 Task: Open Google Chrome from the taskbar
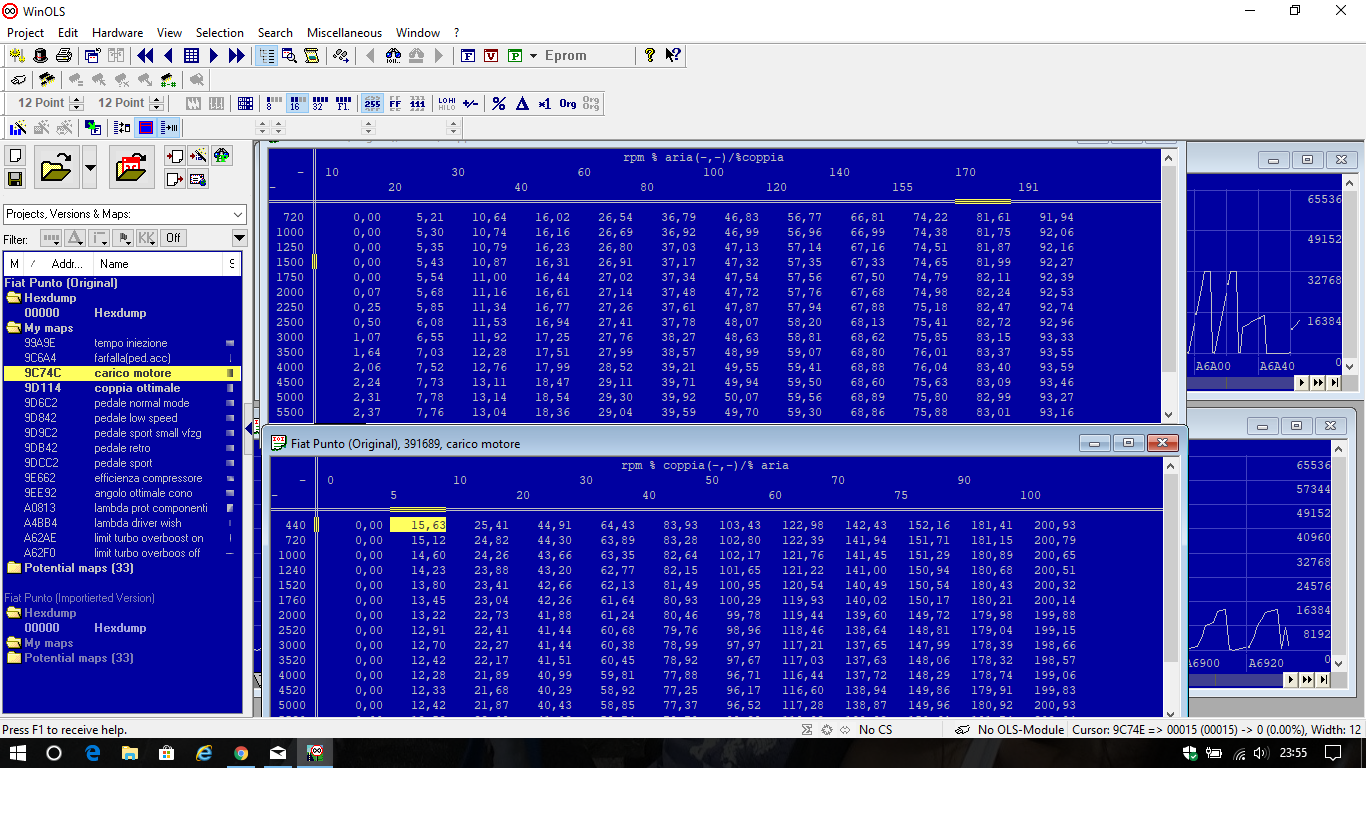241,753
